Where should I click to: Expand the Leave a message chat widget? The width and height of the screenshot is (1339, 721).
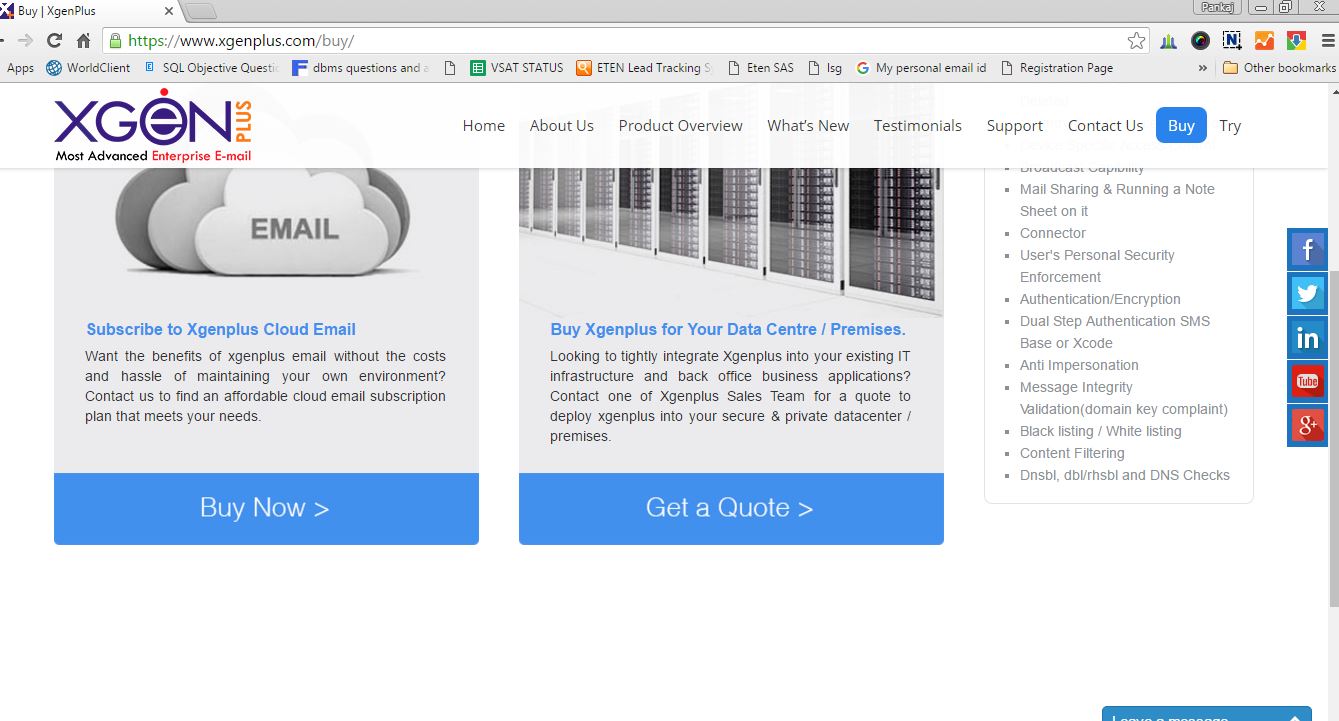click(x=1207, y=714)
